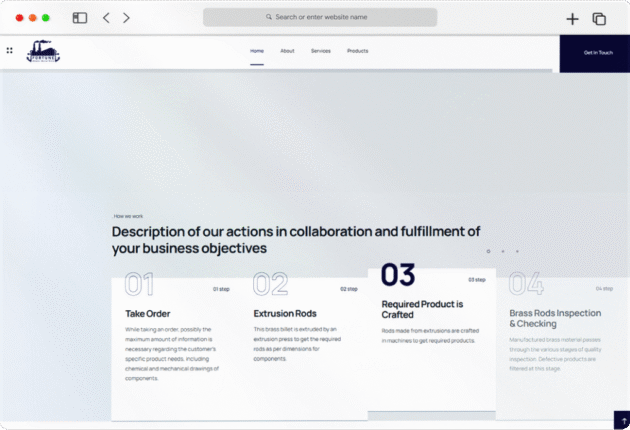Click the Extrusion Rods step heading
Screen dimensions: 630x430
[x=285, y=313]
